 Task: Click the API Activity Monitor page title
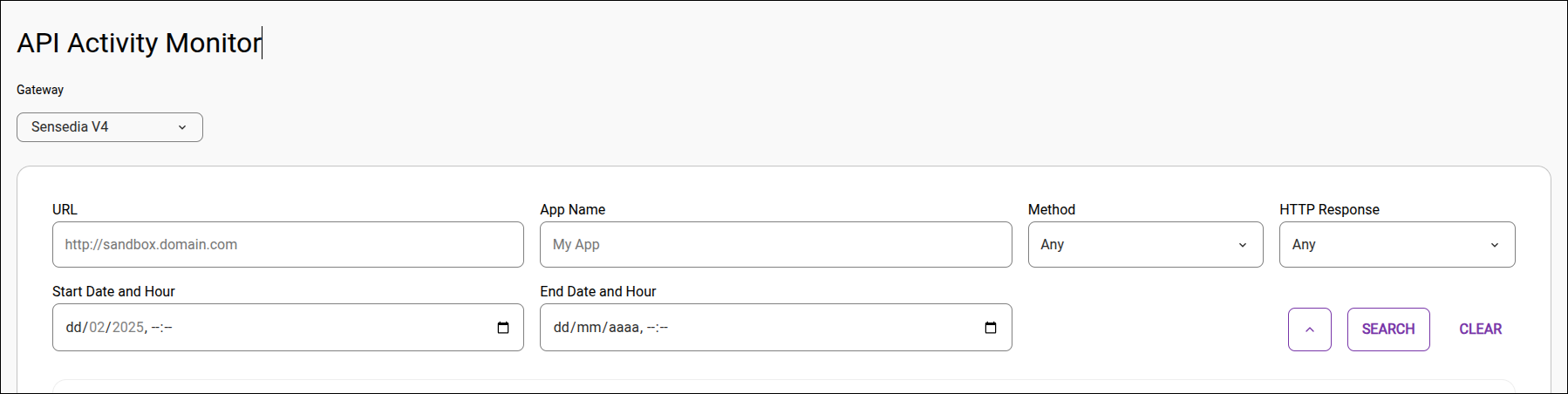coord(139,43)
